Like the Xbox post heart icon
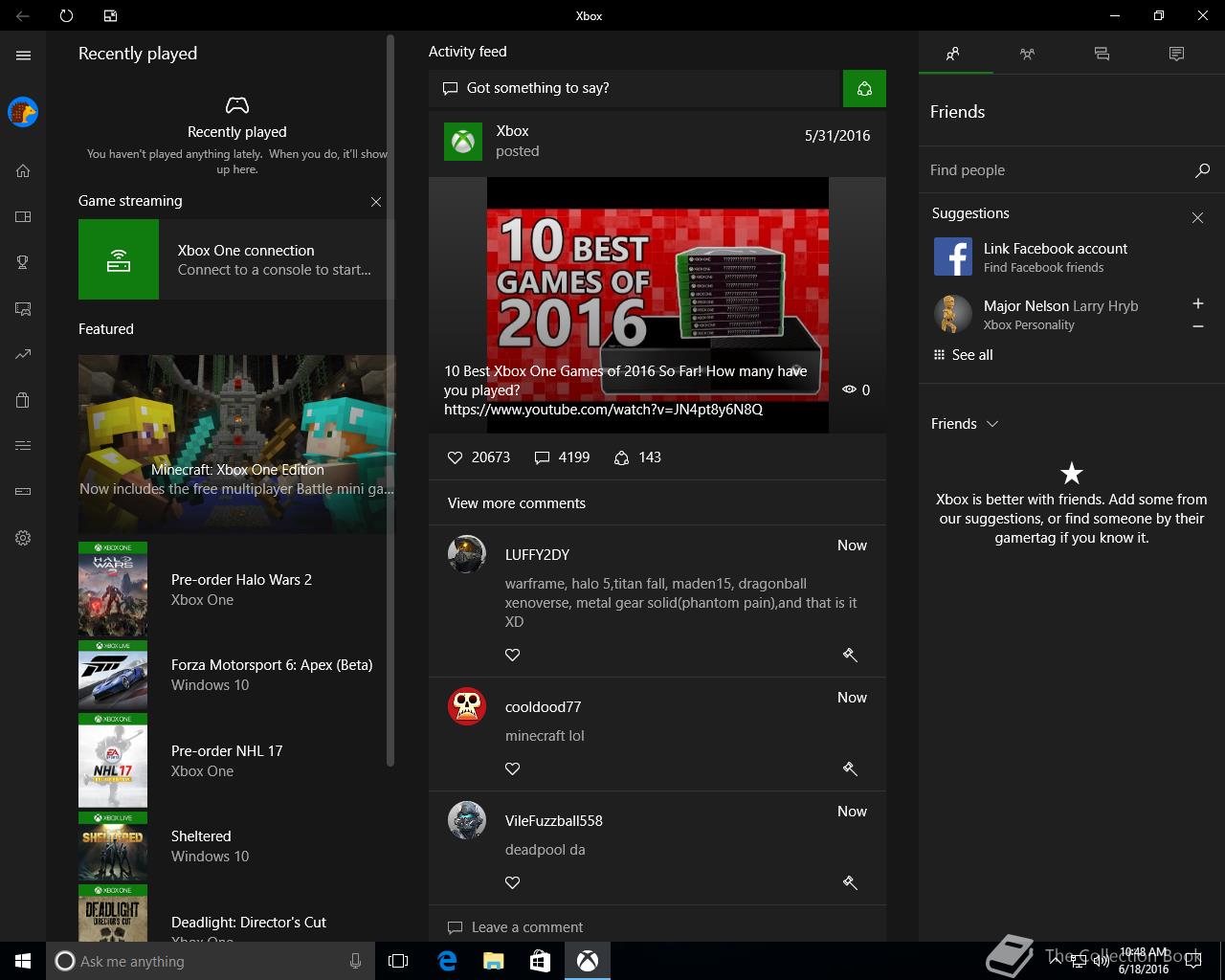This screenshot has height=980, width=1225. (456, 457)
